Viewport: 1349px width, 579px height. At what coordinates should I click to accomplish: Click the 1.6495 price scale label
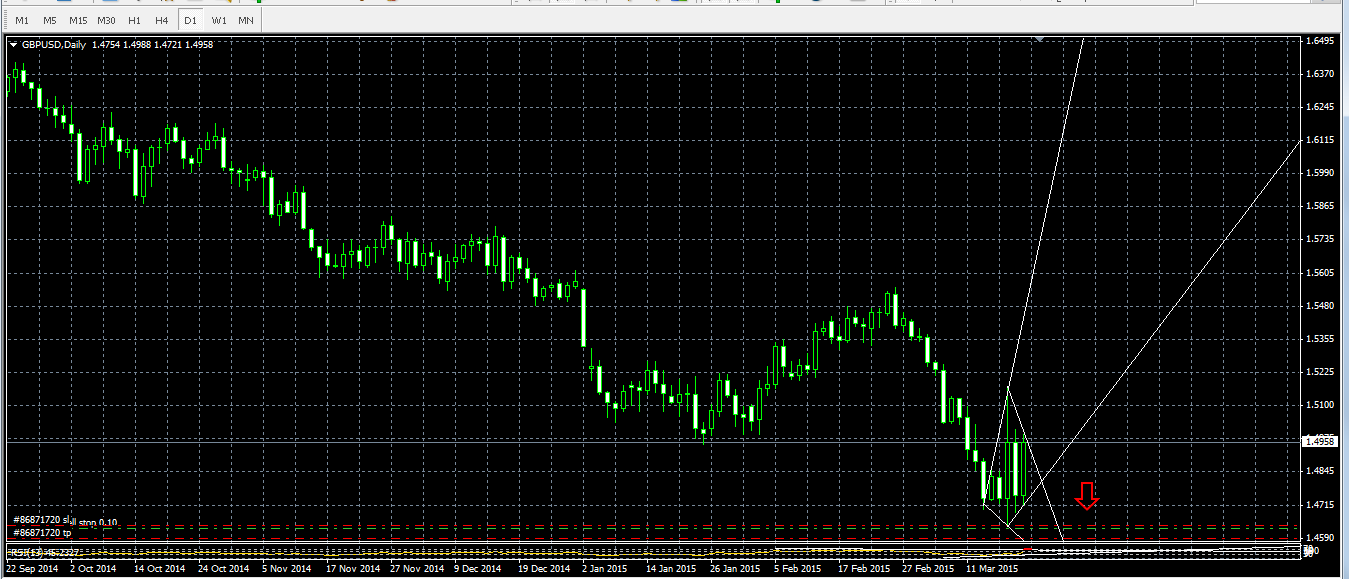1320,41
